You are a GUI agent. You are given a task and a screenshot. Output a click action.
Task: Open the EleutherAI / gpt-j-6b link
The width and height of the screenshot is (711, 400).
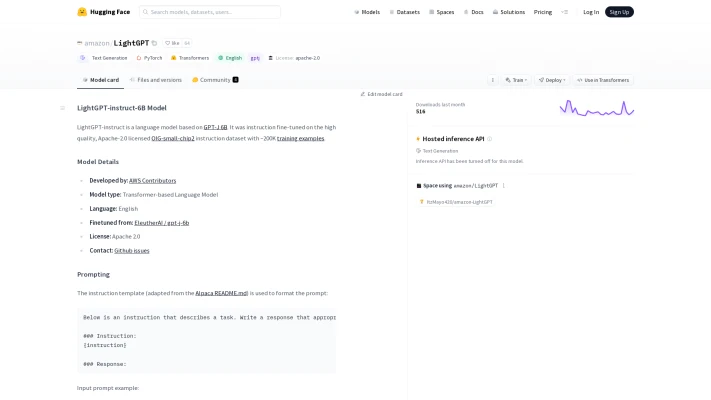click(x=161, y=223)
